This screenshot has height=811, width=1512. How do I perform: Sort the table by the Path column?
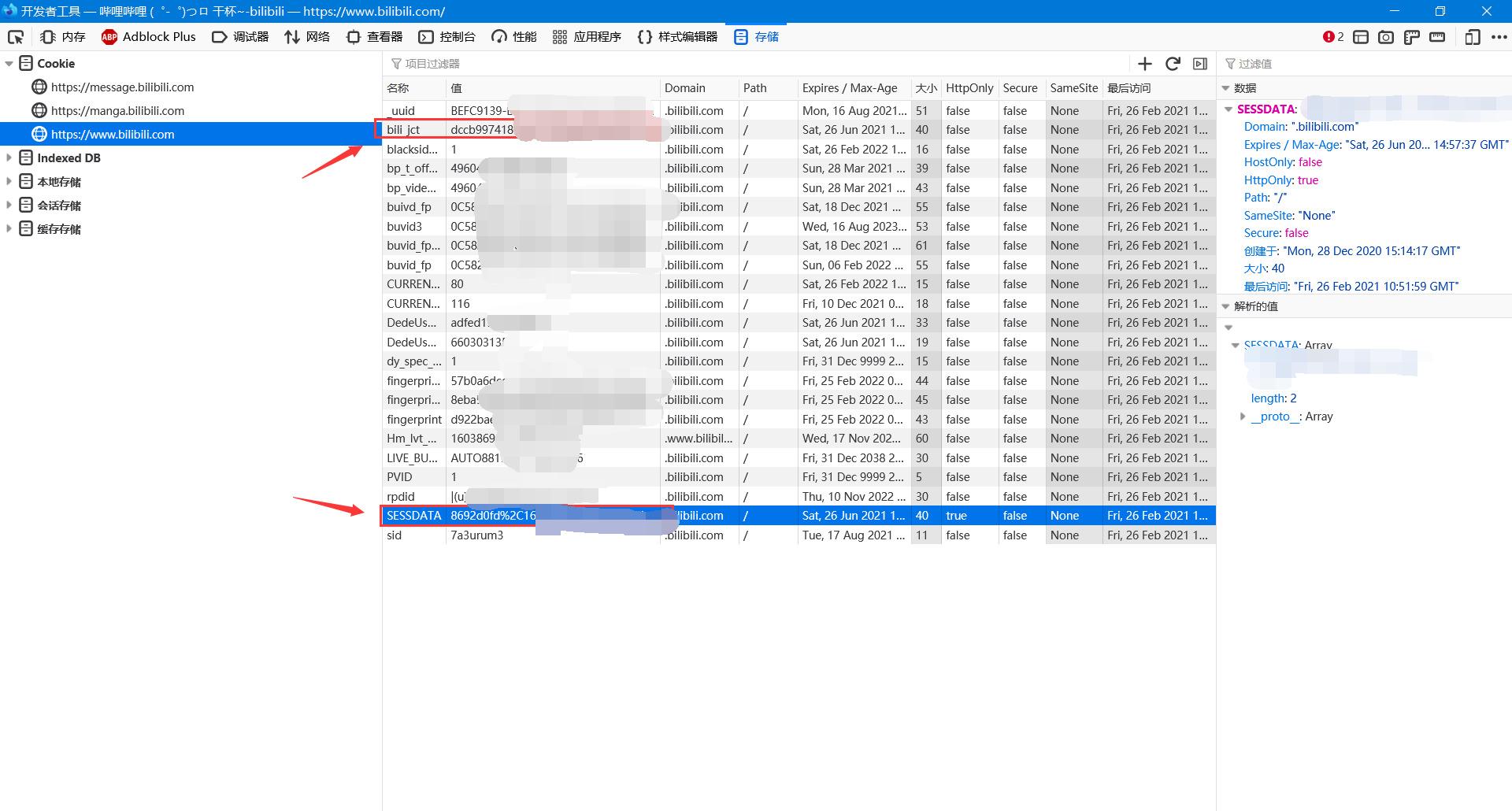(x=768, y=88)
